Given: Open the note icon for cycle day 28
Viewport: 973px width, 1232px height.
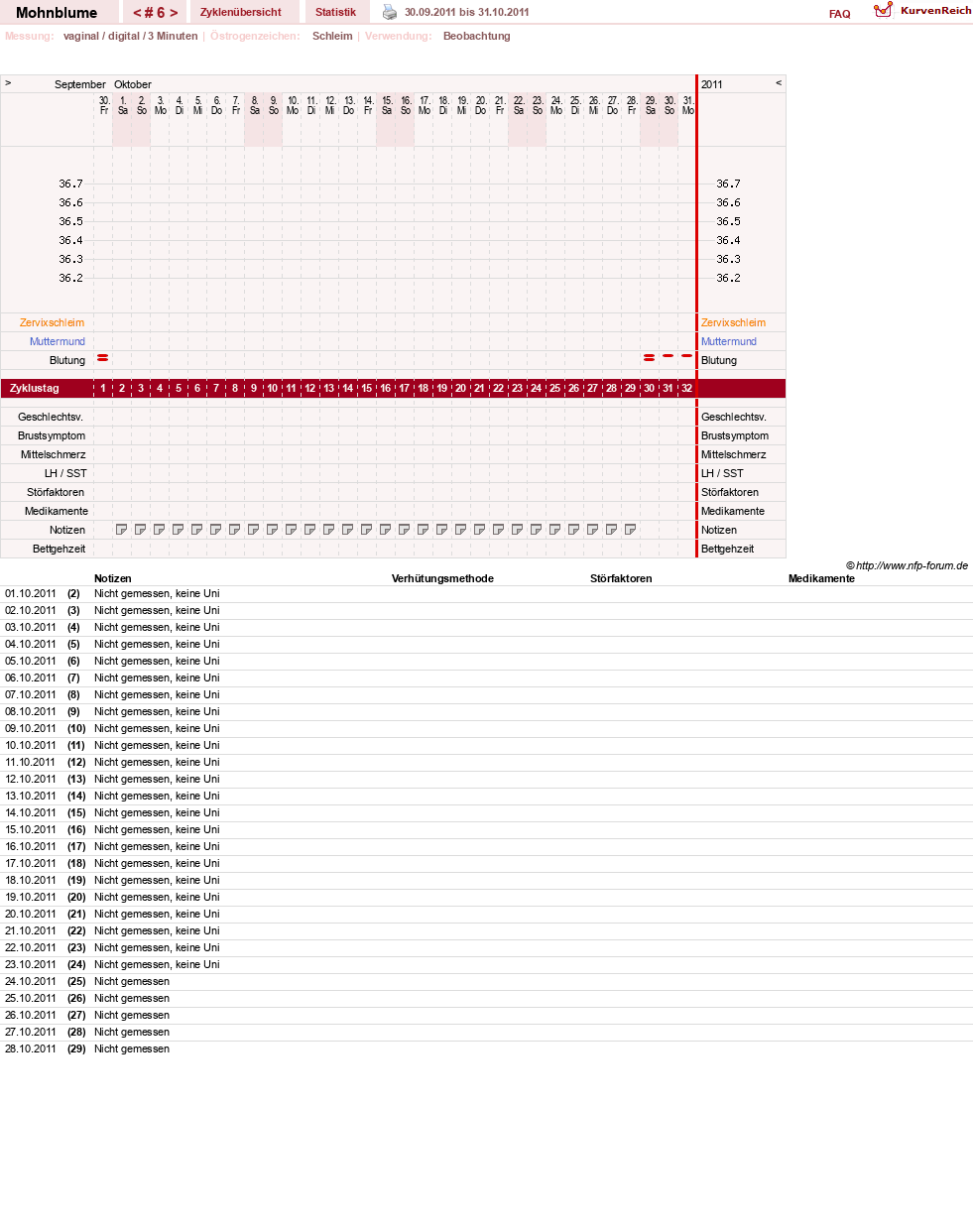Looking at the screenshot, I should pyautogui.click(x=612, y=530).
